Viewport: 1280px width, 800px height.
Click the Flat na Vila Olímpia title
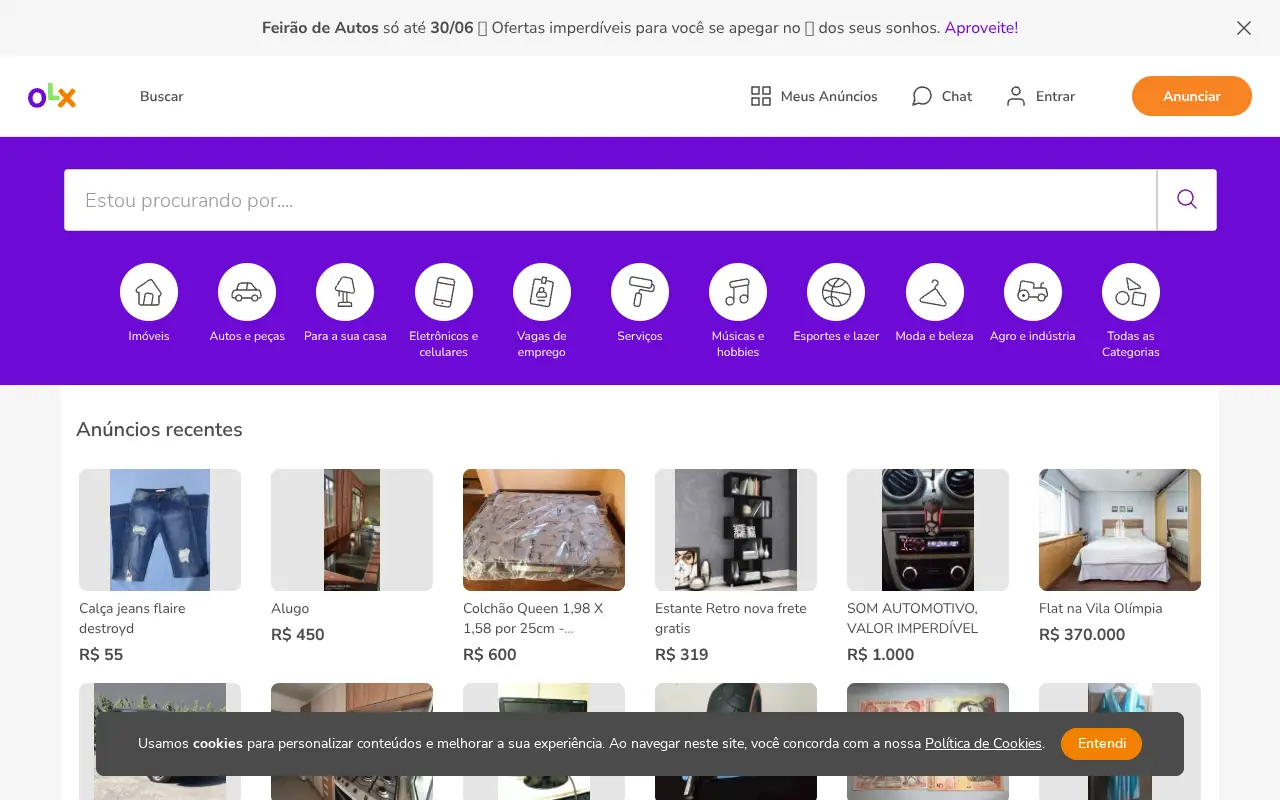click(1100, 608)
